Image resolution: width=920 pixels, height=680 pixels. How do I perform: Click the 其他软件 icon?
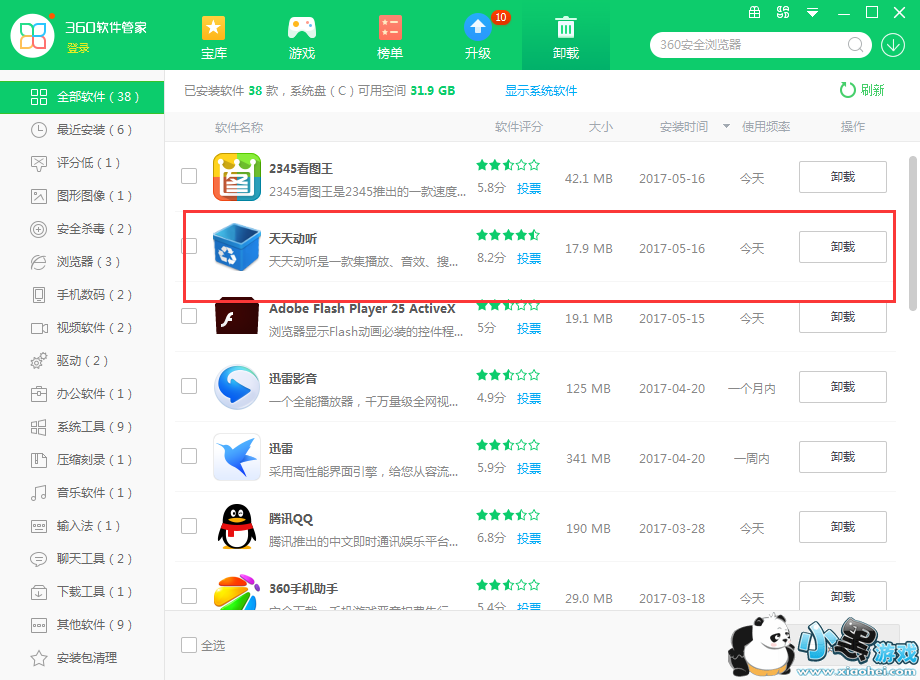coord(39,625)
